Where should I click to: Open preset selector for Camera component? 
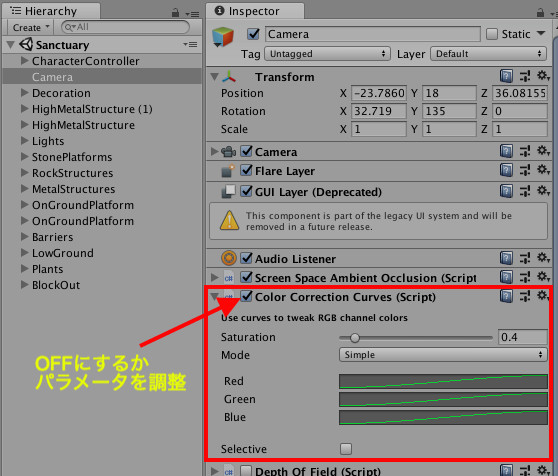pos(525,151)
